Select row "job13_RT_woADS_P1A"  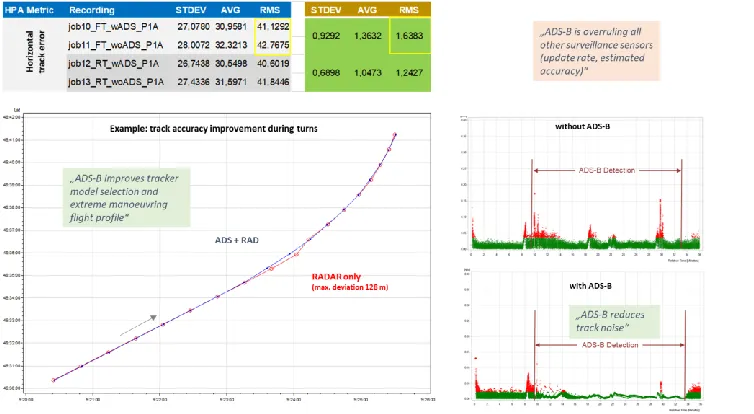coord(178,82)
